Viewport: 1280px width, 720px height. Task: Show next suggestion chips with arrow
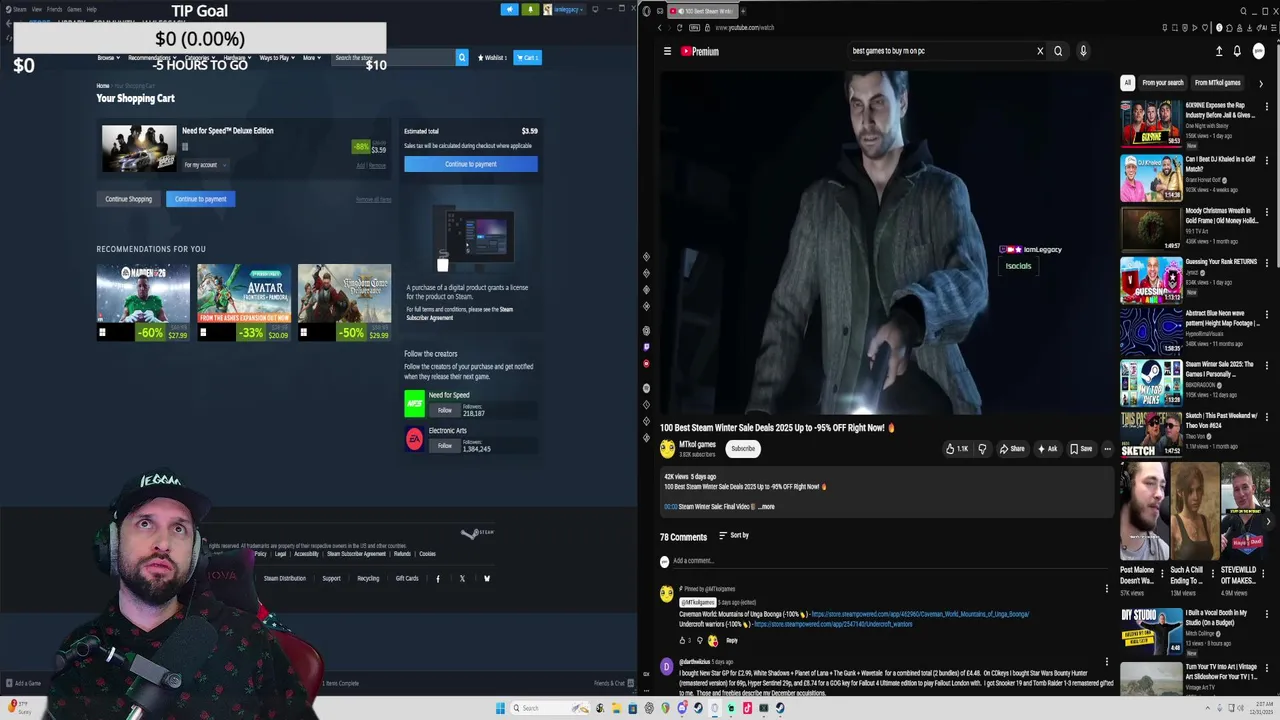click(x=1260, y=83)
